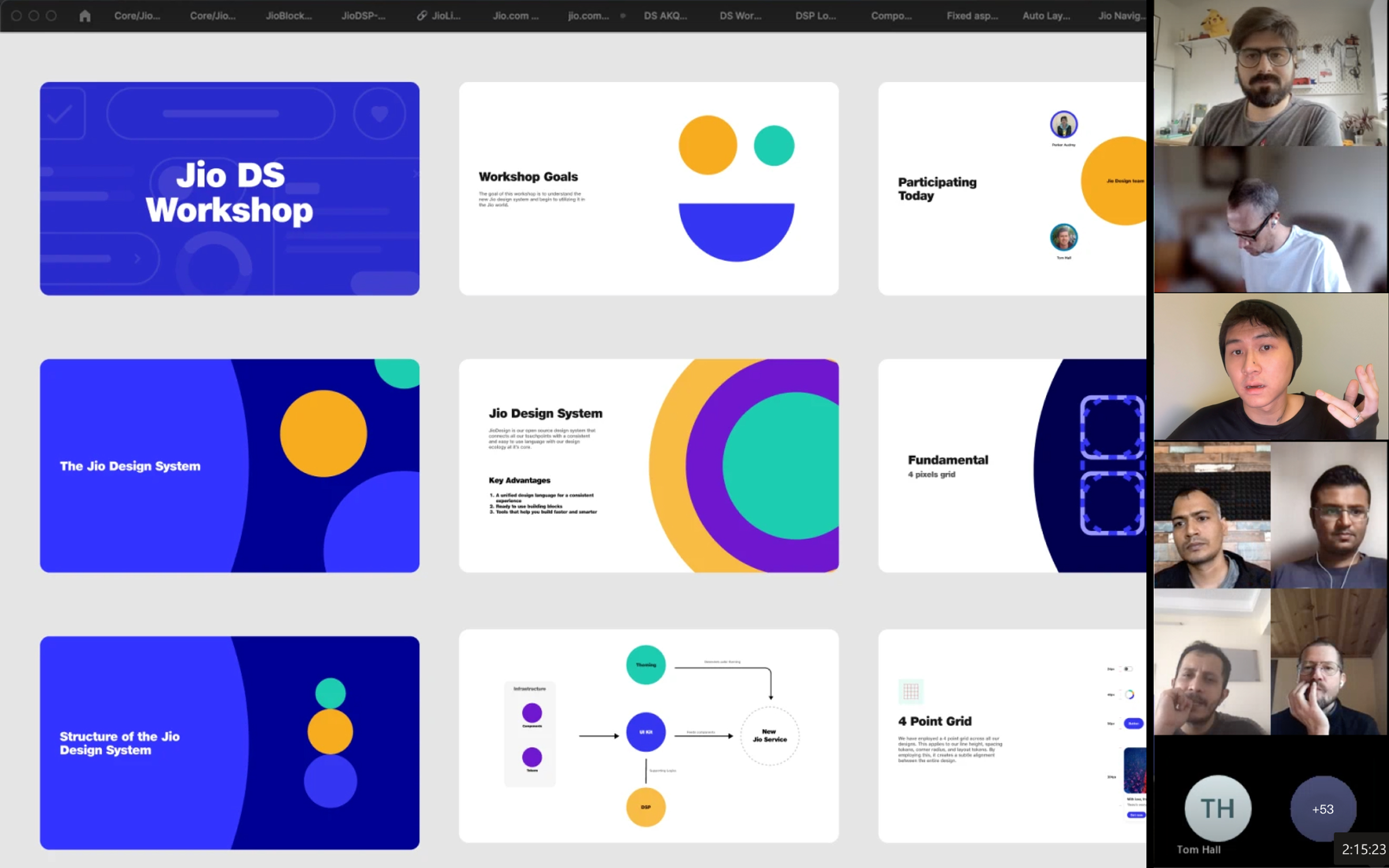This screenshot has width=1389, height=868.
Task: Open the JioBlock... tab
Action: pos(288,15)
